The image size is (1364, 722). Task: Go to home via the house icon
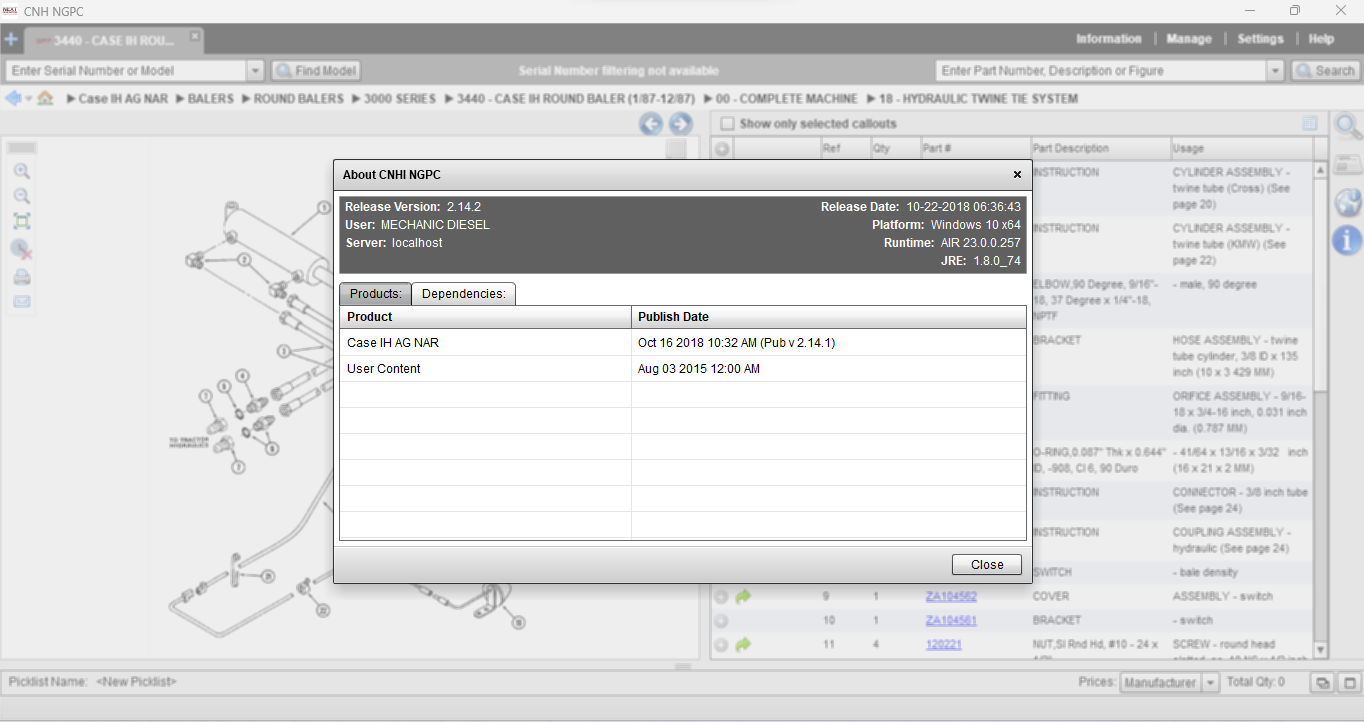45,98
